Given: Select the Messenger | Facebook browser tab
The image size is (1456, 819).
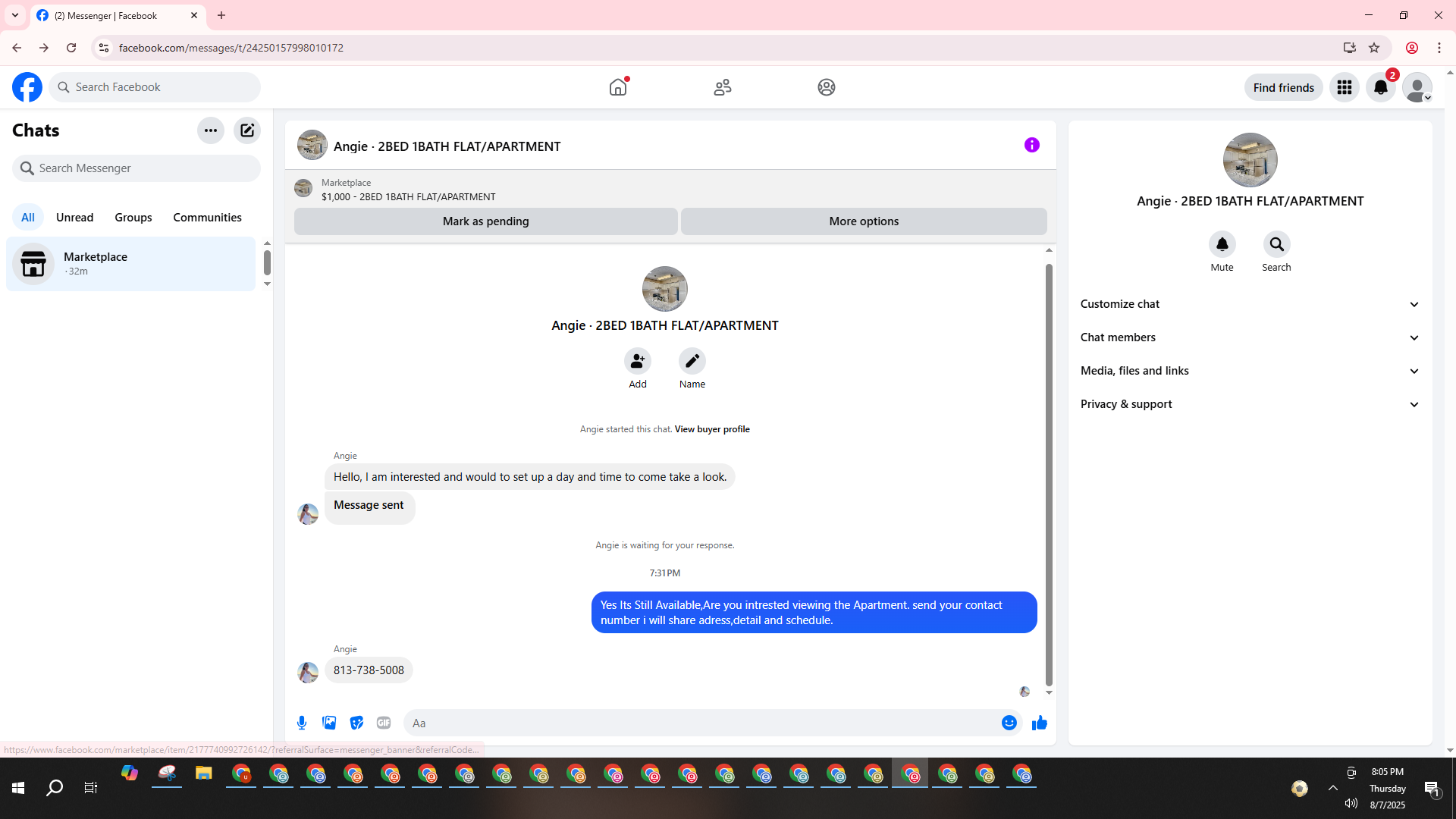Looking at the screenshot, I should (118, 15).
